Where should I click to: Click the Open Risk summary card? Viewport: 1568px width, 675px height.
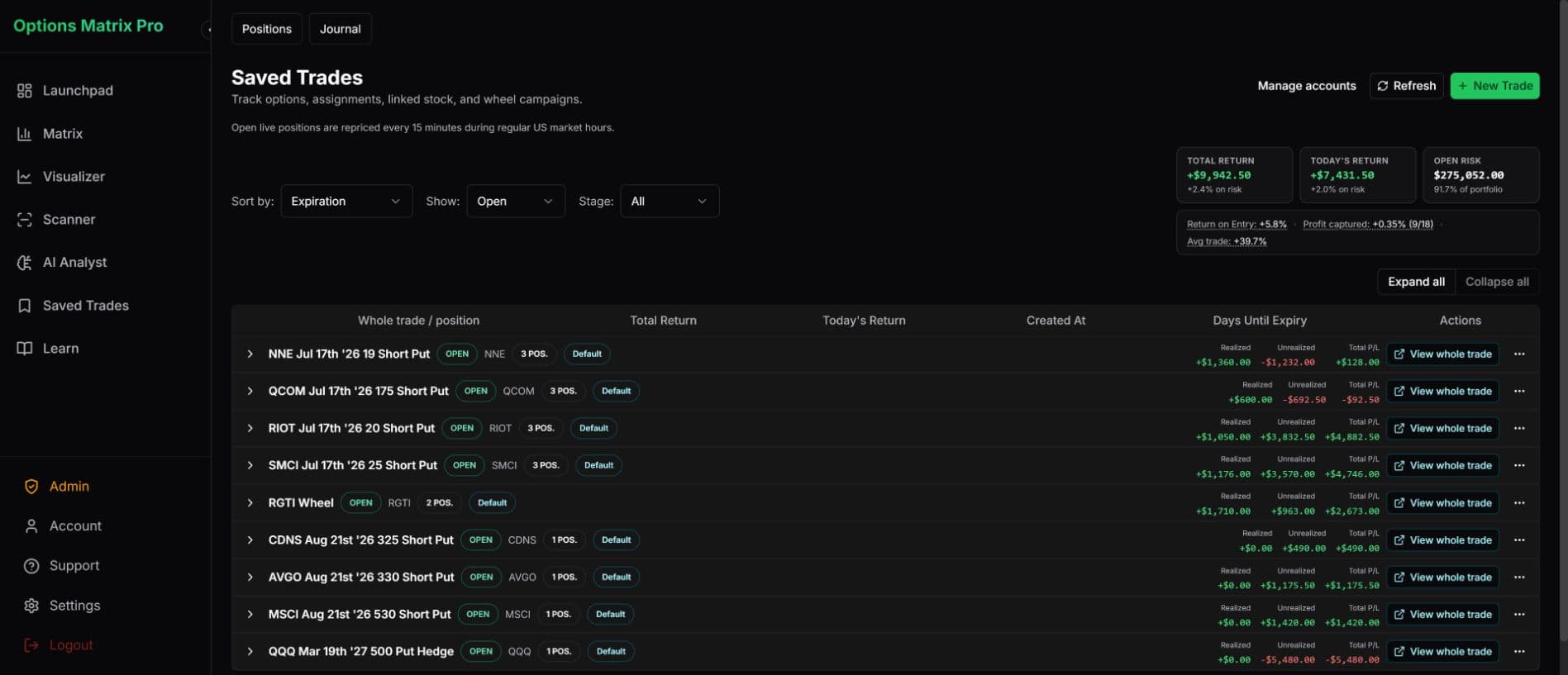coord(1481,175)
